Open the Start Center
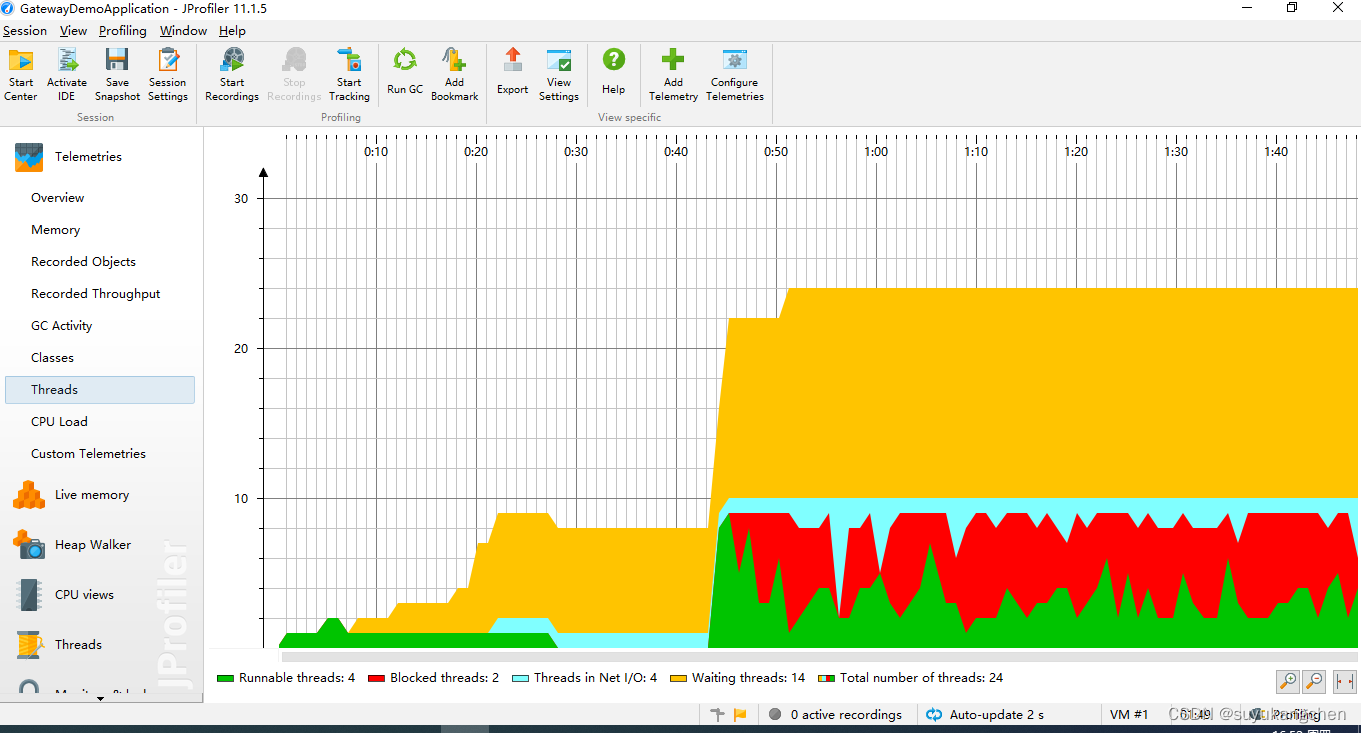The image size is (1361, 733). click(x=21, y=75)
